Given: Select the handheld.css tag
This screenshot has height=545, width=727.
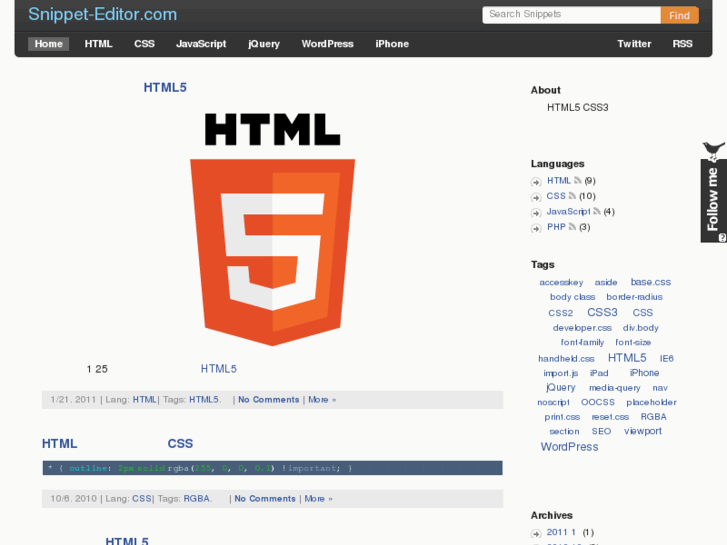Looking at the screenshot, I should 566,359.
